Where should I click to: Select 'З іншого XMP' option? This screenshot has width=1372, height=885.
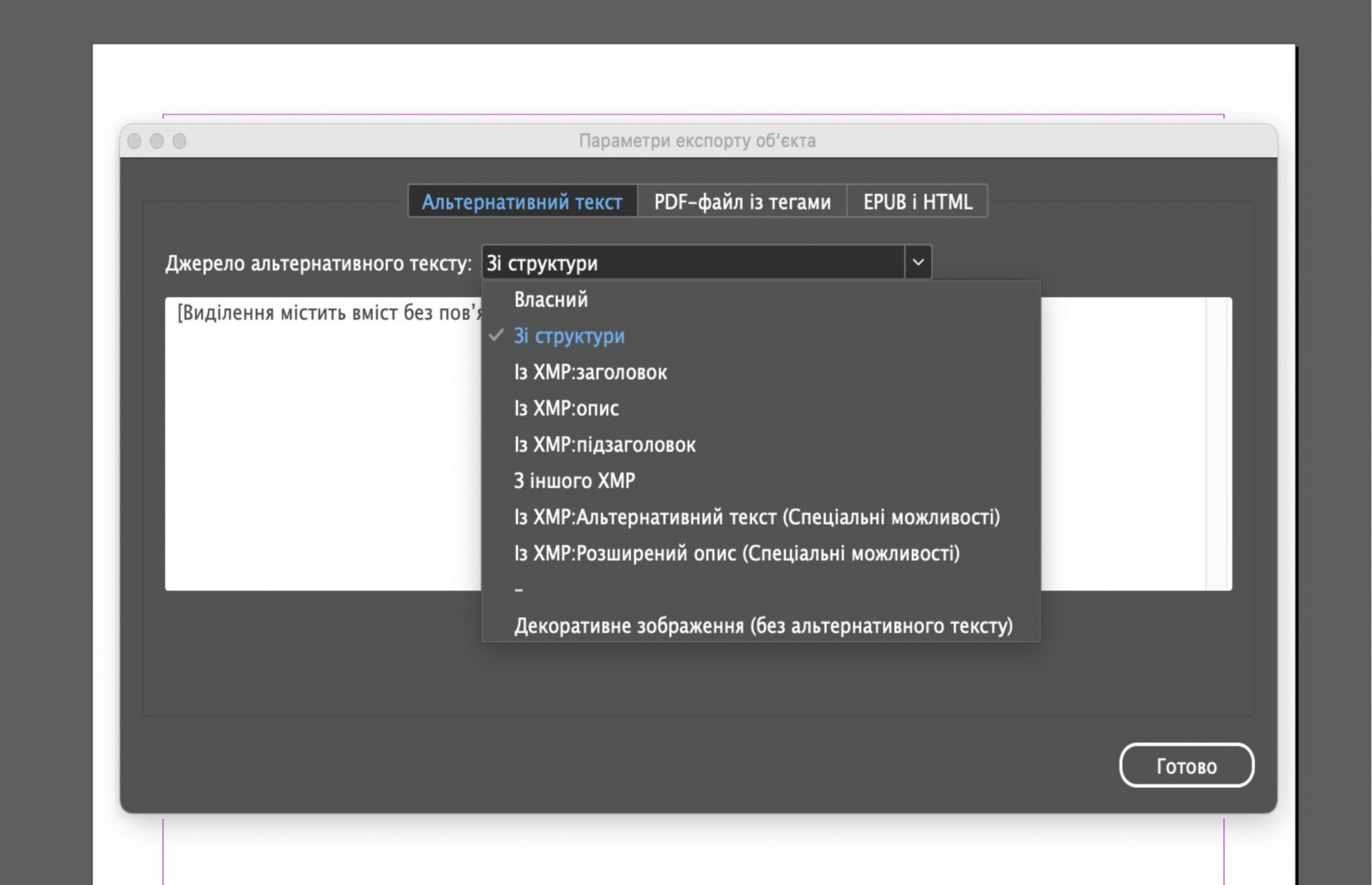click(x=575, y=481)
